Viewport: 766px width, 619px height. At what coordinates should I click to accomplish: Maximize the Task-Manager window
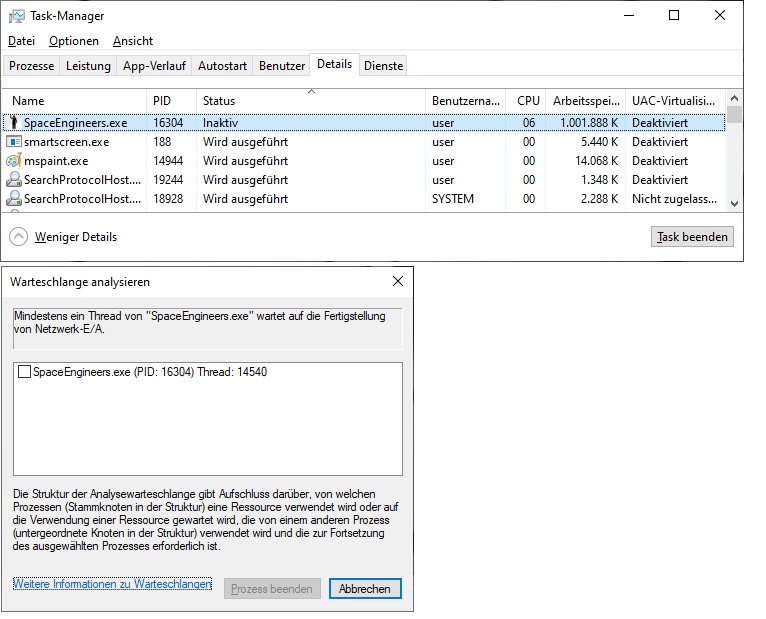click(x=674, y=16)
